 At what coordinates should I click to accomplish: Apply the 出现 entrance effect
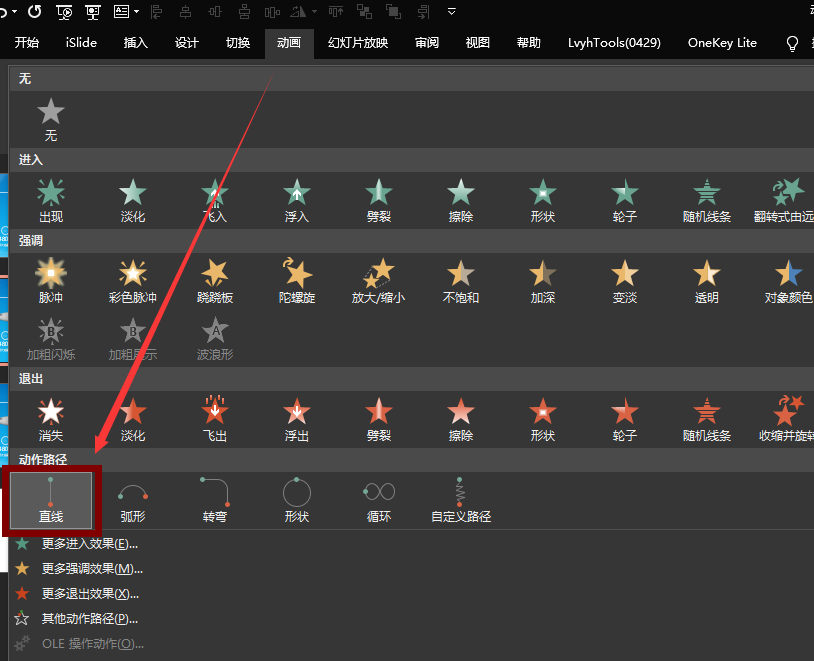pos(51,199)
